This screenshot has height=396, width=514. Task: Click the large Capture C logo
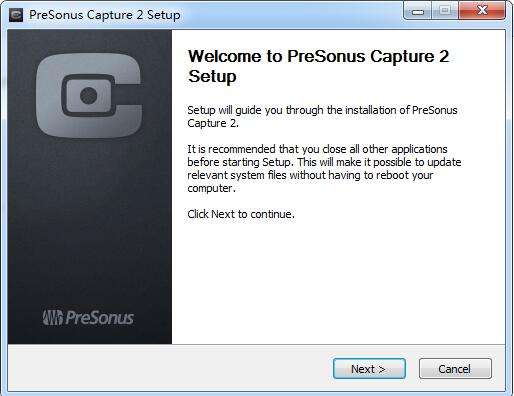89,96
